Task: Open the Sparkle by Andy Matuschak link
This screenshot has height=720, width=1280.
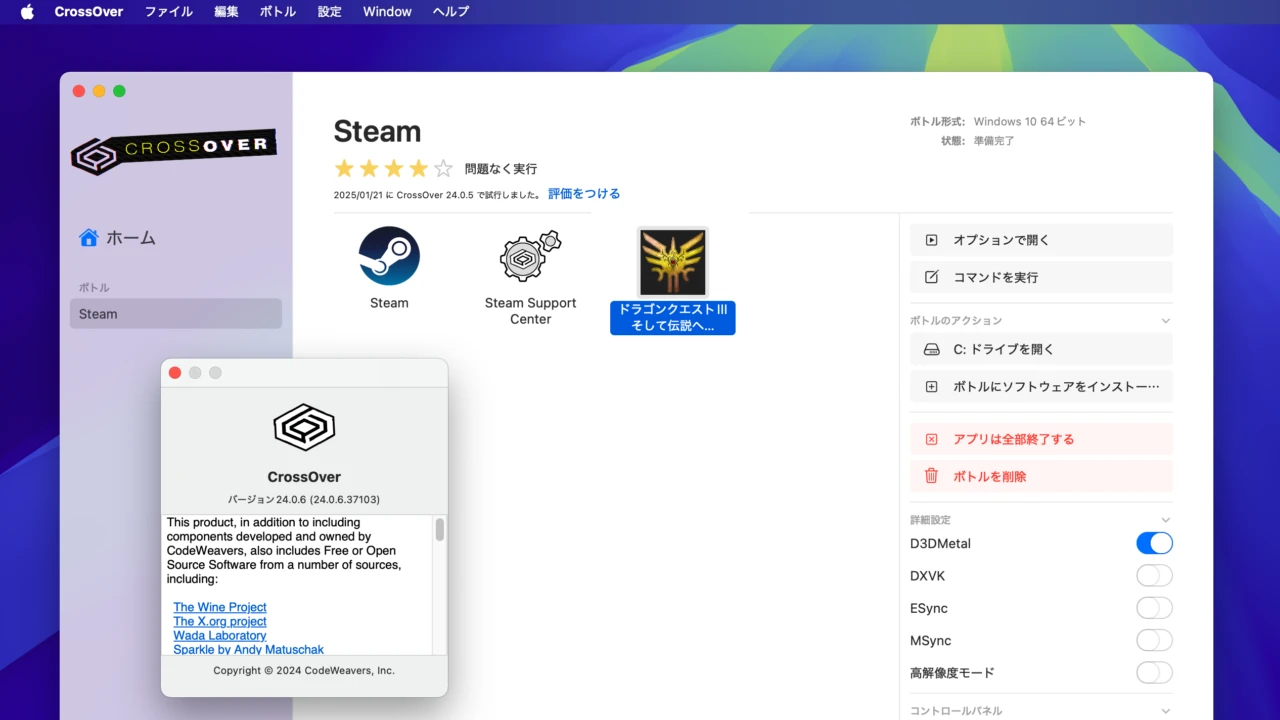Action: click(248, 649)
